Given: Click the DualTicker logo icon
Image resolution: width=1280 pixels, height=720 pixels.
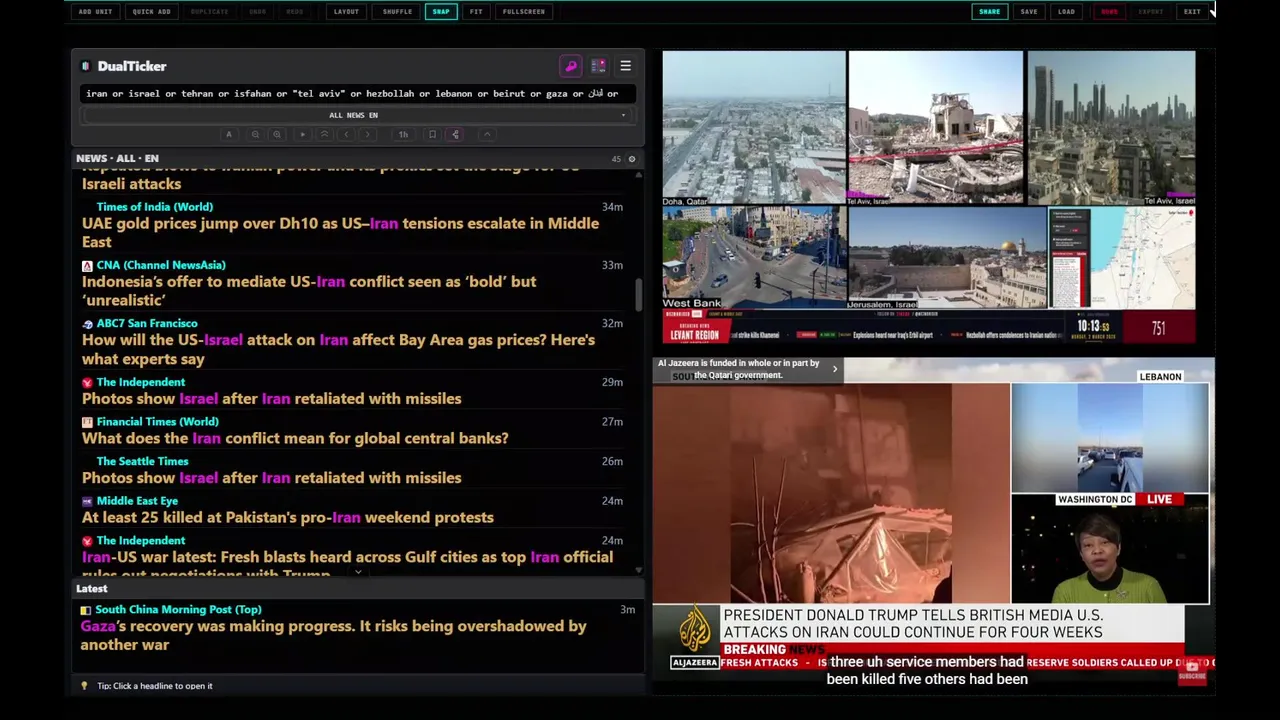Looking at the screenshot, I should [x=86, y=66].
